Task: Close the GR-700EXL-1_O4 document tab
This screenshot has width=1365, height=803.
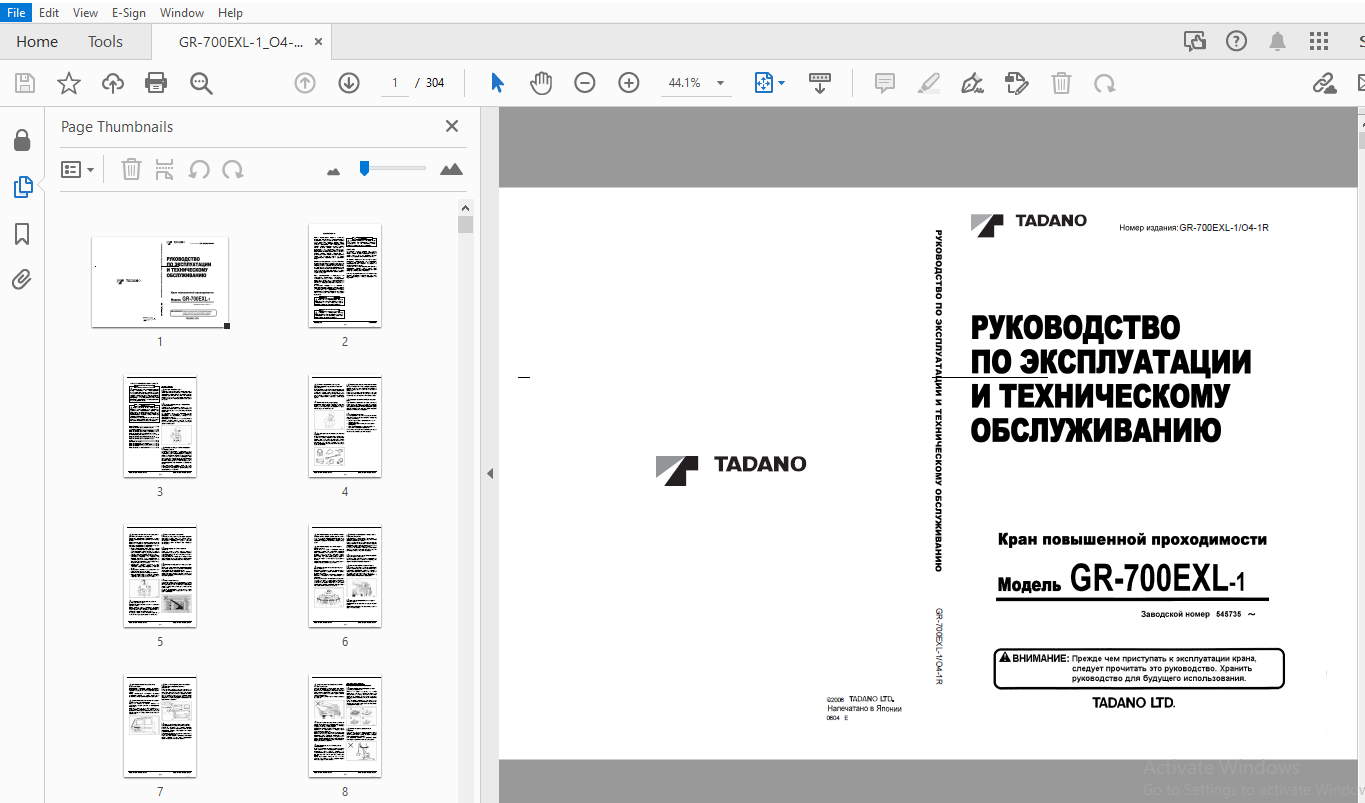Action: tap(318, 42)
